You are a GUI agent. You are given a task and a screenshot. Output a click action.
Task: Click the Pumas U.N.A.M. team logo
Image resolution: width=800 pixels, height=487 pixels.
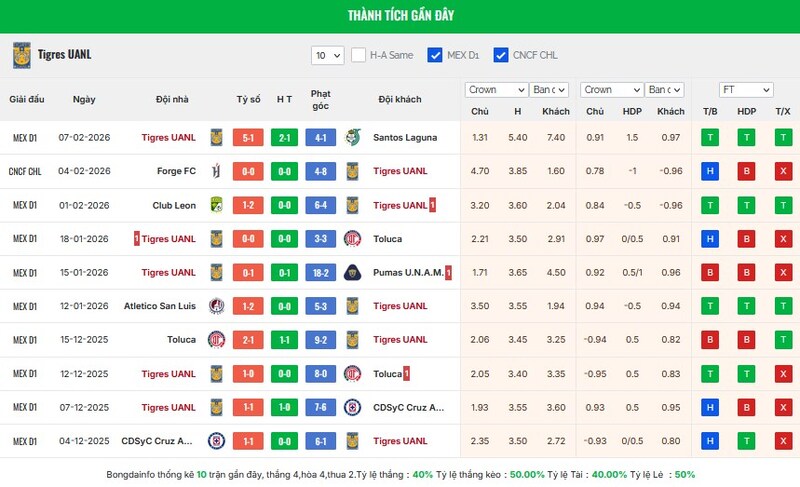coord(352,272)
